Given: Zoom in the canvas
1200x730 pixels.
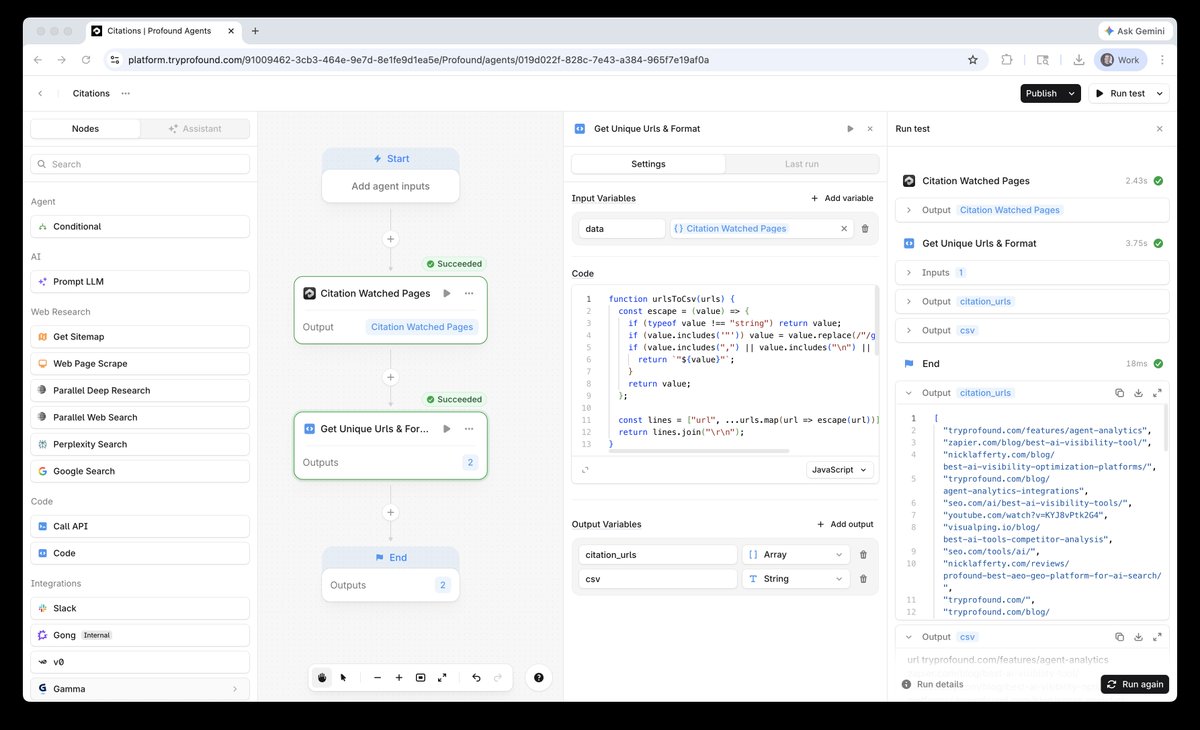Looking at the screenshot, I should coord(399,678).
